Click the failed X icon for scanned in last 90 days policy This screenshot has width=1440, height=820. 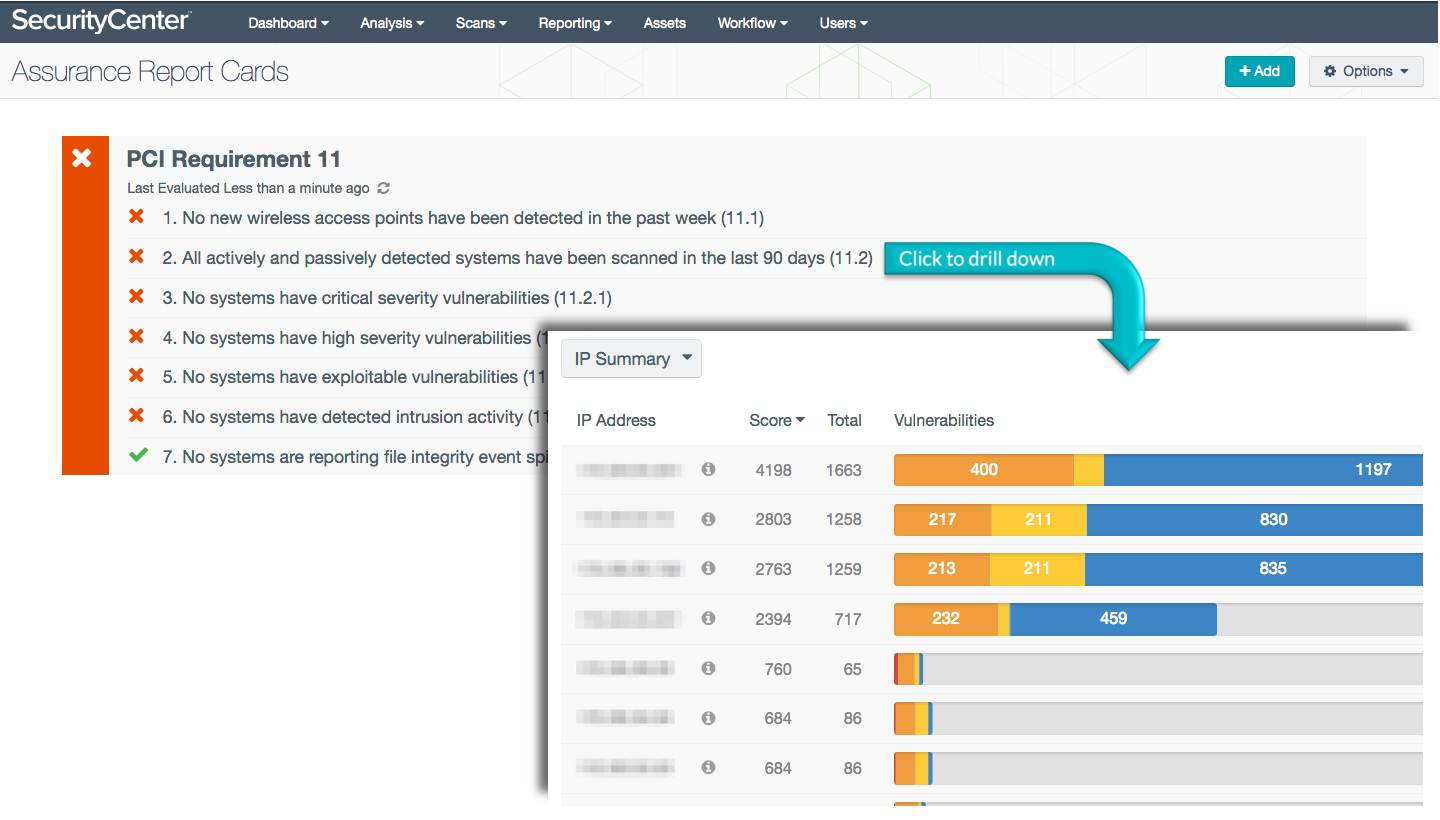(137, 257)
